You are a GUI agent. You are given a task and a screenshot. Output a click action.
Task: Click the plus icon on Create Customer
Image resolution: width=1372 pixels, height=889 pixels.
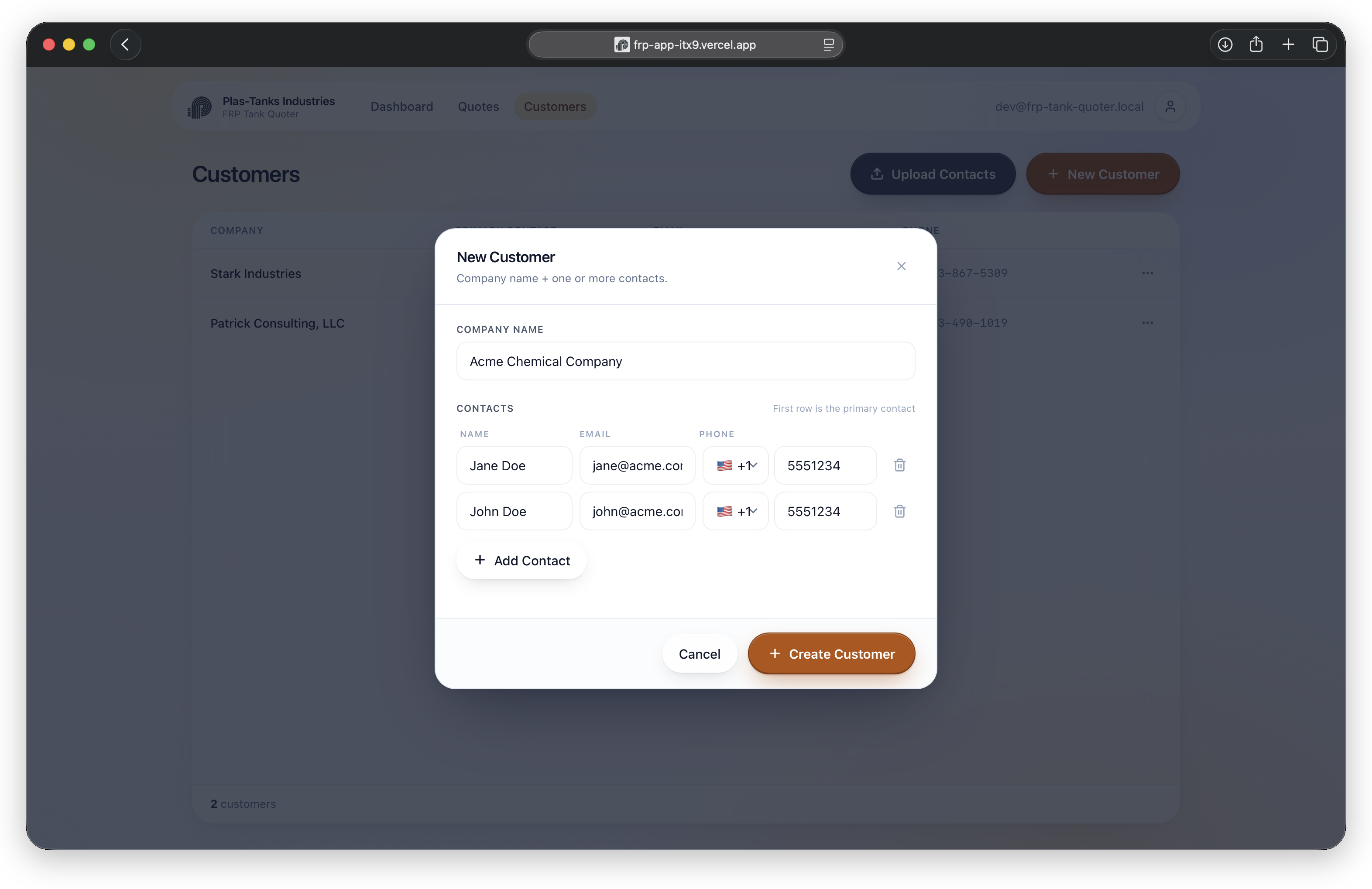coord(775,653)
